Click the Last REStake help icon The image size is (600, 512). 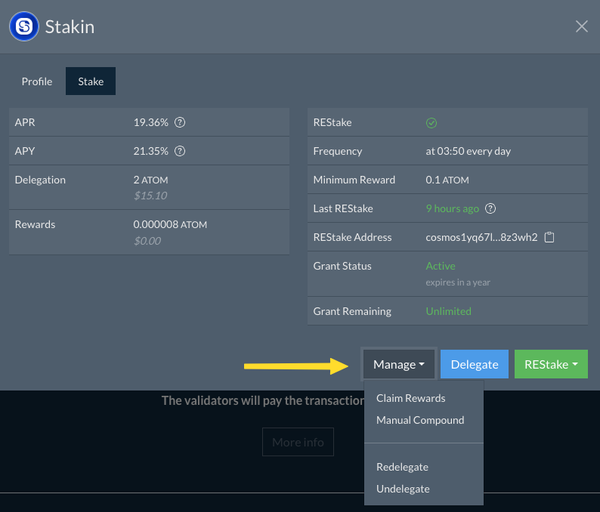click(491, 209)
